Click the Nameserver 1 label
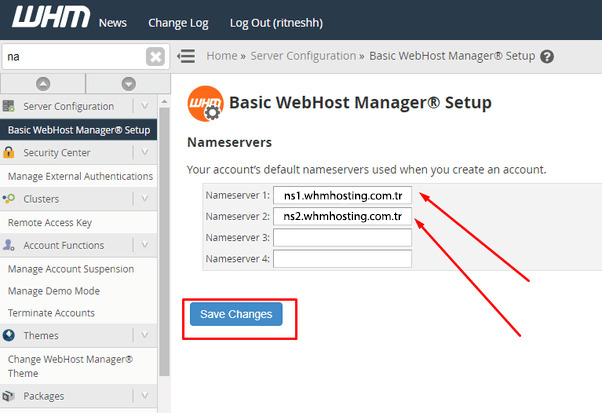The image size is (602, 413). pos(238,195)
